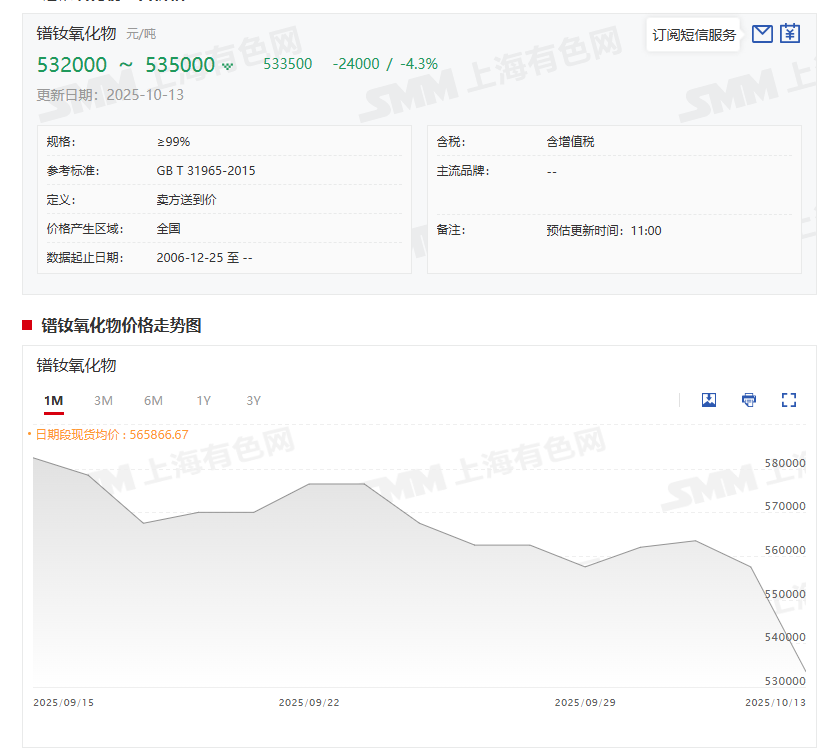
Task: Click the 镨钕氧化物 chart legend title
Action: [x=77, y=366]
